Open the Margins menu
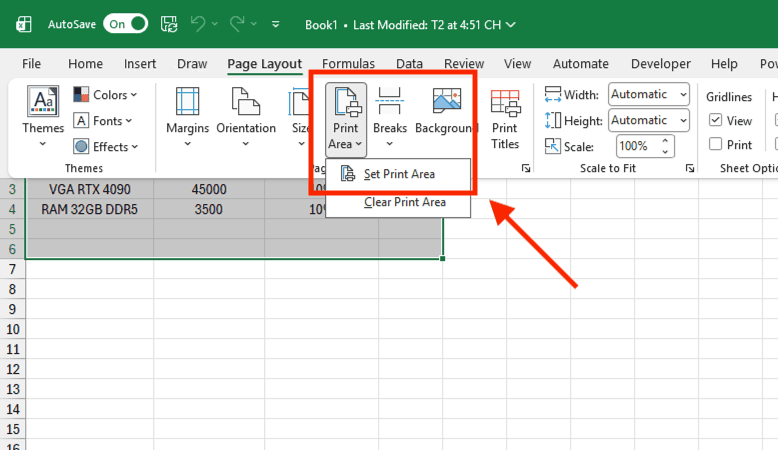778x450 pixels. pyautogui.click(x=188, y=117)
